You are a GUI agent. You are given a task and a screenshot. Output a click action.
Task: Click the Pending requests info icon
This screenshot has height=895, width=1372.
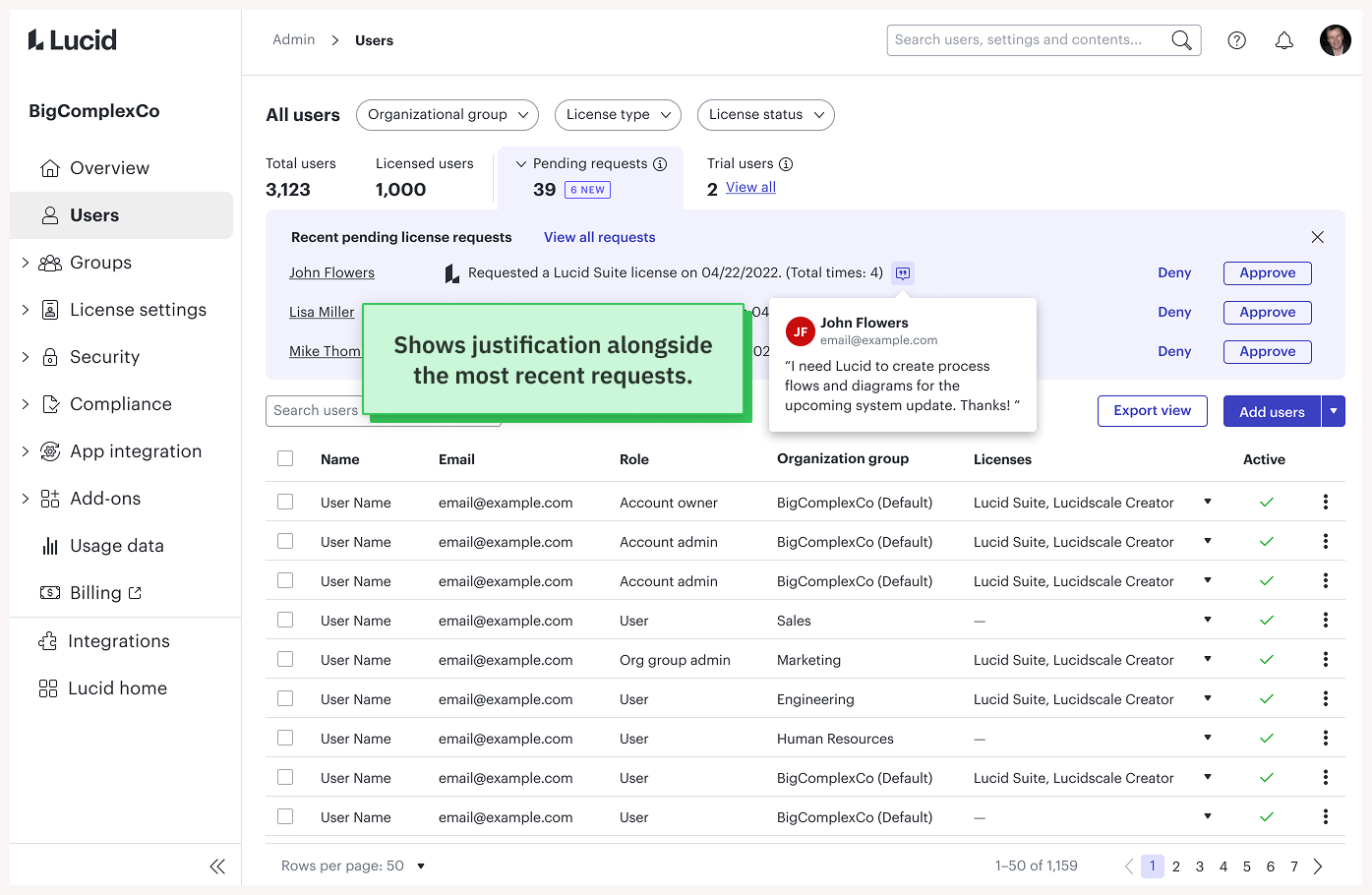660,164
